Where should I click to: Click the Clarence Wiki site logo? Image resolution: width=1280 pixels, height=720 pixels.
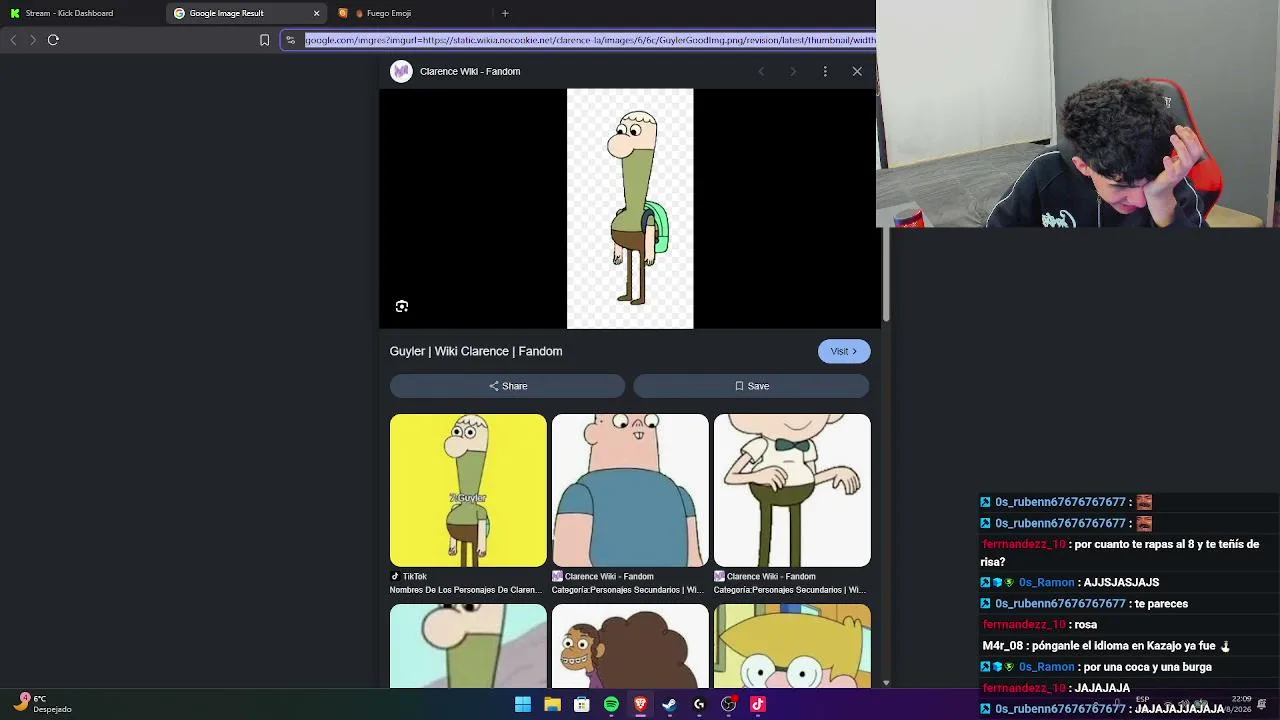401,71
